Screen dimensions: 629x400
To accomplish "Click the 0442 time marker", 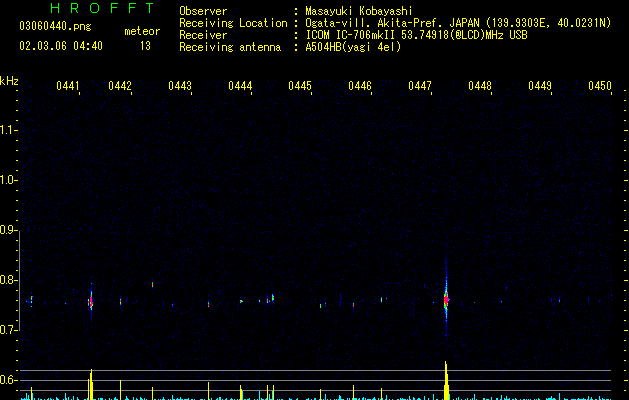I will click(120, 86).
